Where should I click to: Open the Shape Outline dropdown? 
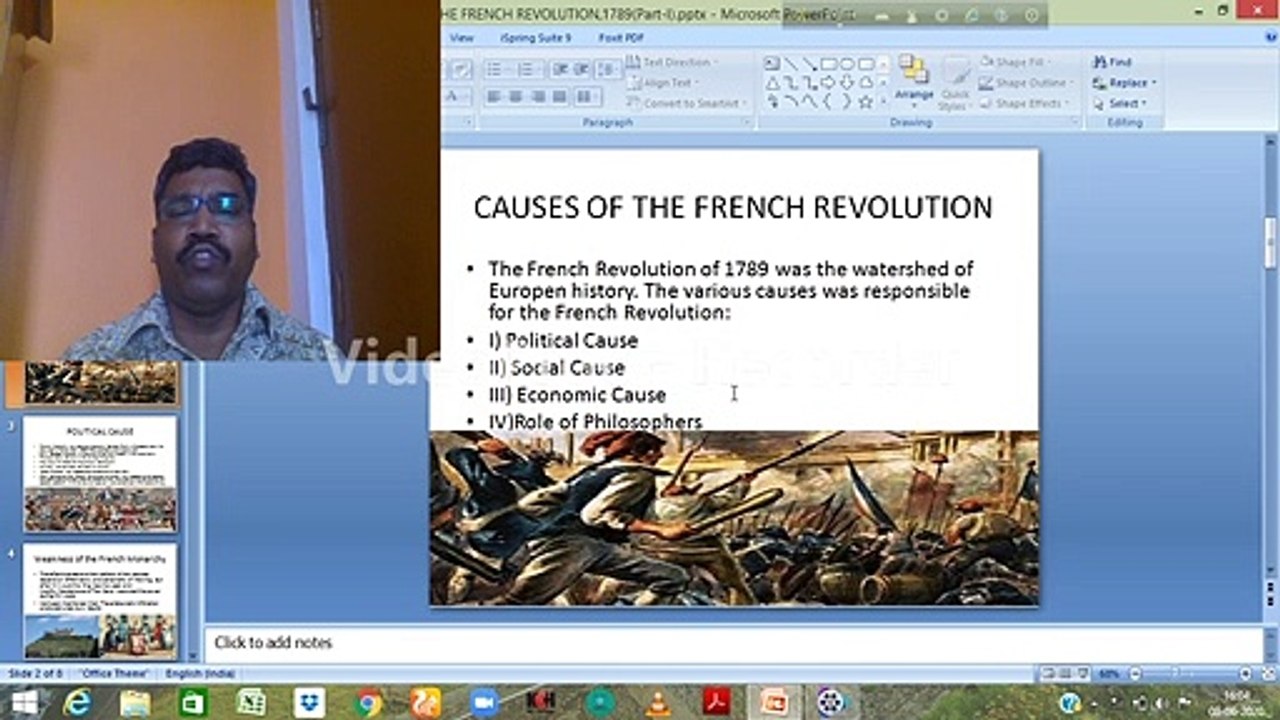[1029, 83]
